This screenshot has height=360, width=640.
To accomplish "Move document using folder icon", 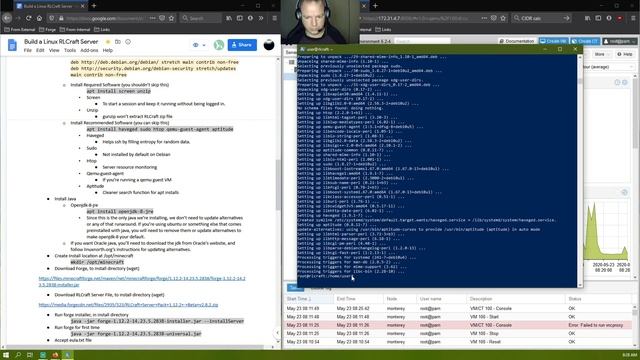I will tap(118, 42).
